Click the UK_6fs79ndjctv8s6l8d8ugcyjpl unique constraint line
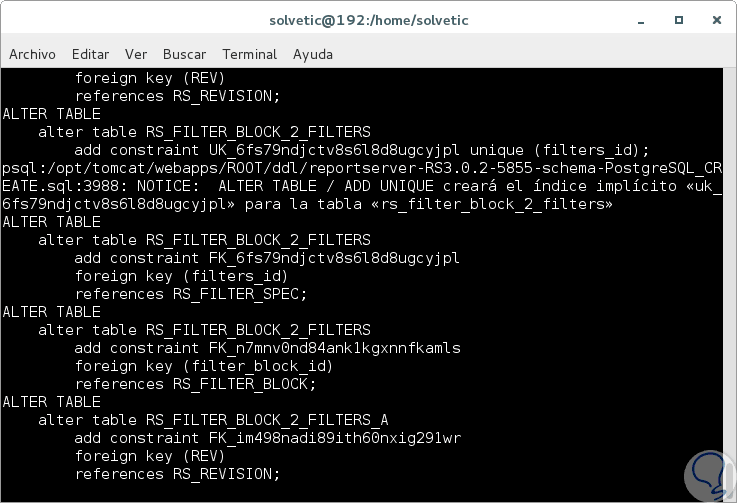The height and width of the screenshot is (503, 737). pos(362,150)
